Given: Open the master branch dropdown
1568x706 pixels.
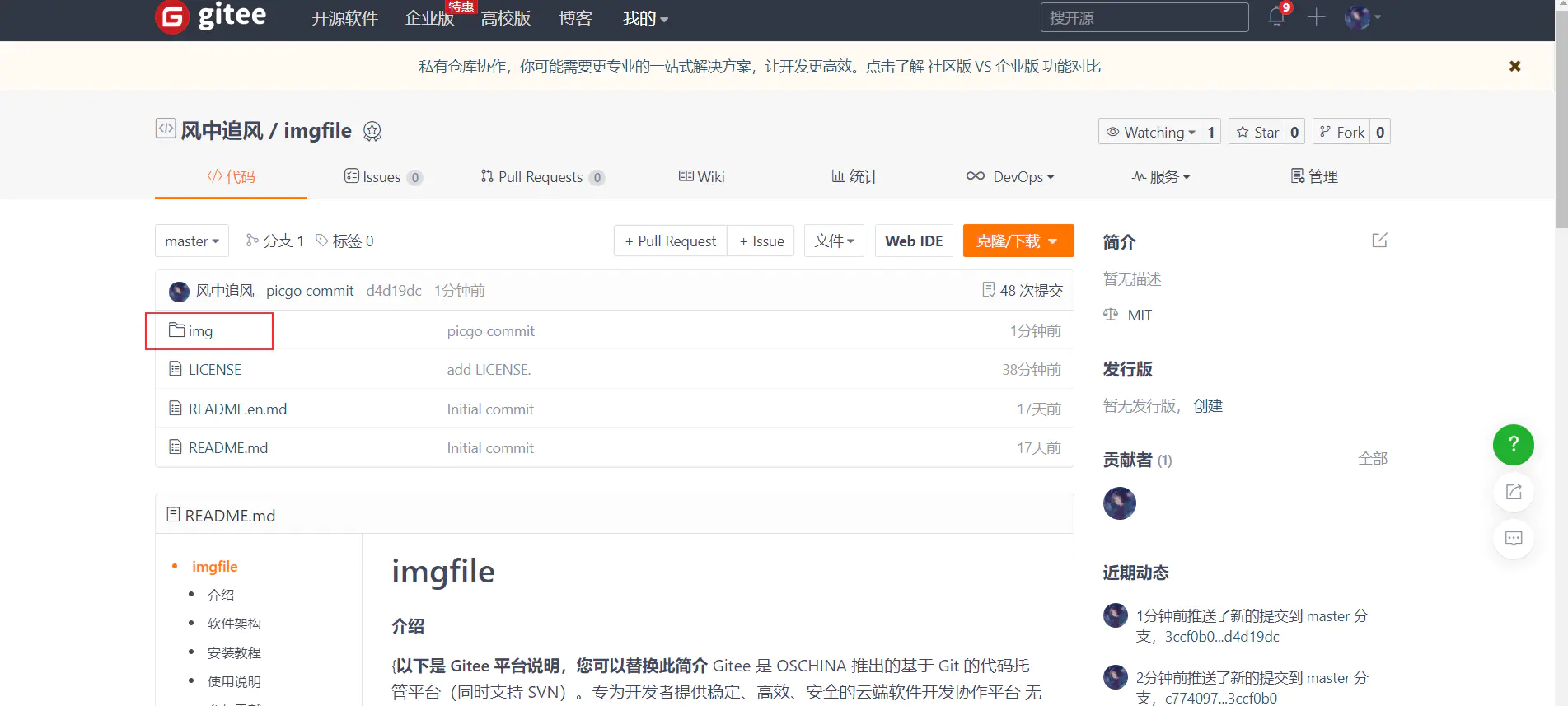Looking at the screenshot, I should pyautogui.click(x=192, y=241).
